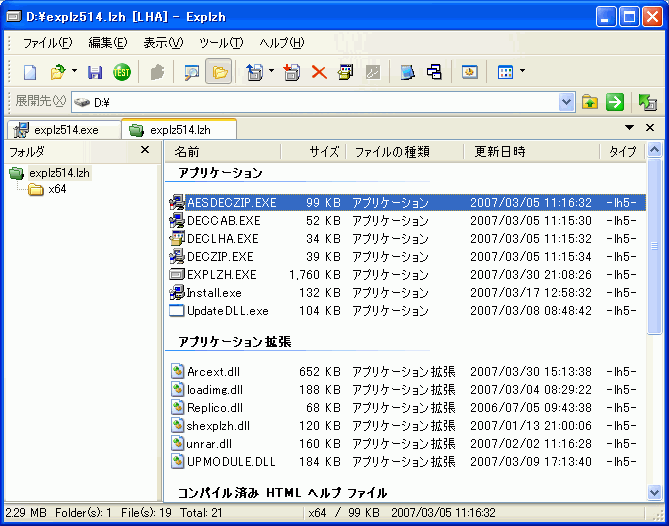Toggle the folder tree pane button

point(219,72)
